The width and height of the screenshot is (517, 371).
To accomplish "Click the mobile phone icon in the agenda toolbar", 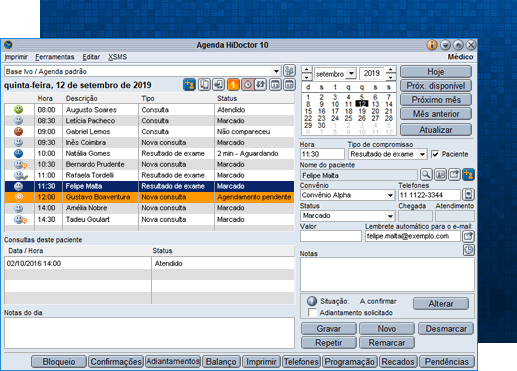I will point(204,85).
